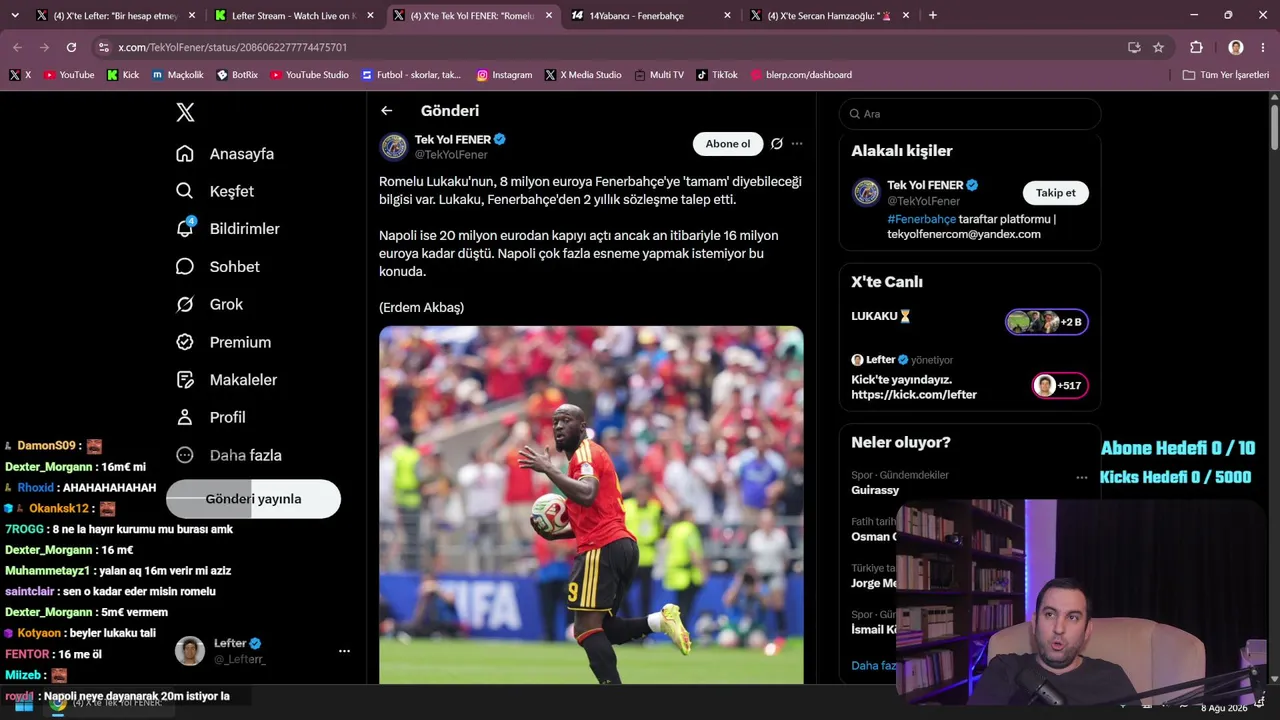This screenshot has width=1280, height=720.
Task: Open the Premium verified badge icon
Action: click(x=185, y=342)
